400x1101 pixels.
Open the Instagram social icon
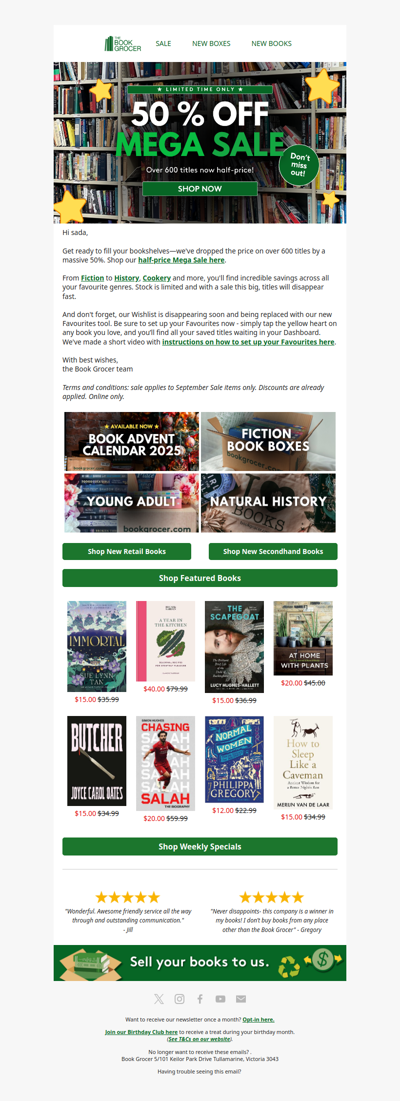[x=180, y=998]
